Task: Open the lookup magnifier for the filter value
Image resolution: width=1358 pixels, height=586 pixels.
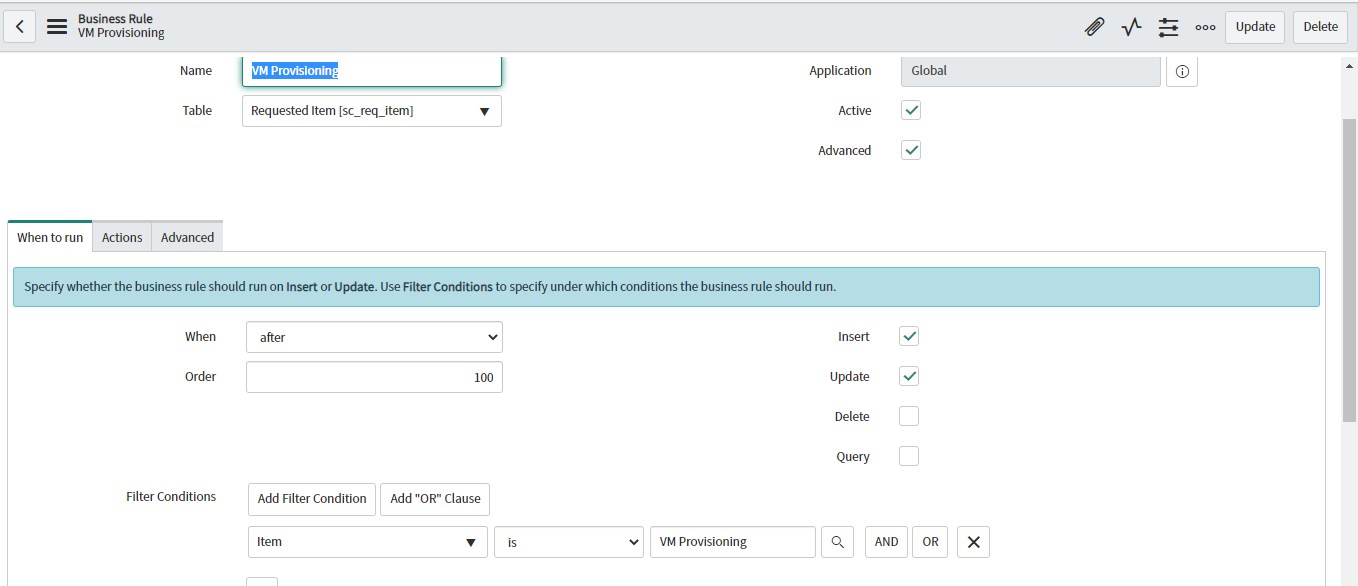Action: (x=837, y=541)
